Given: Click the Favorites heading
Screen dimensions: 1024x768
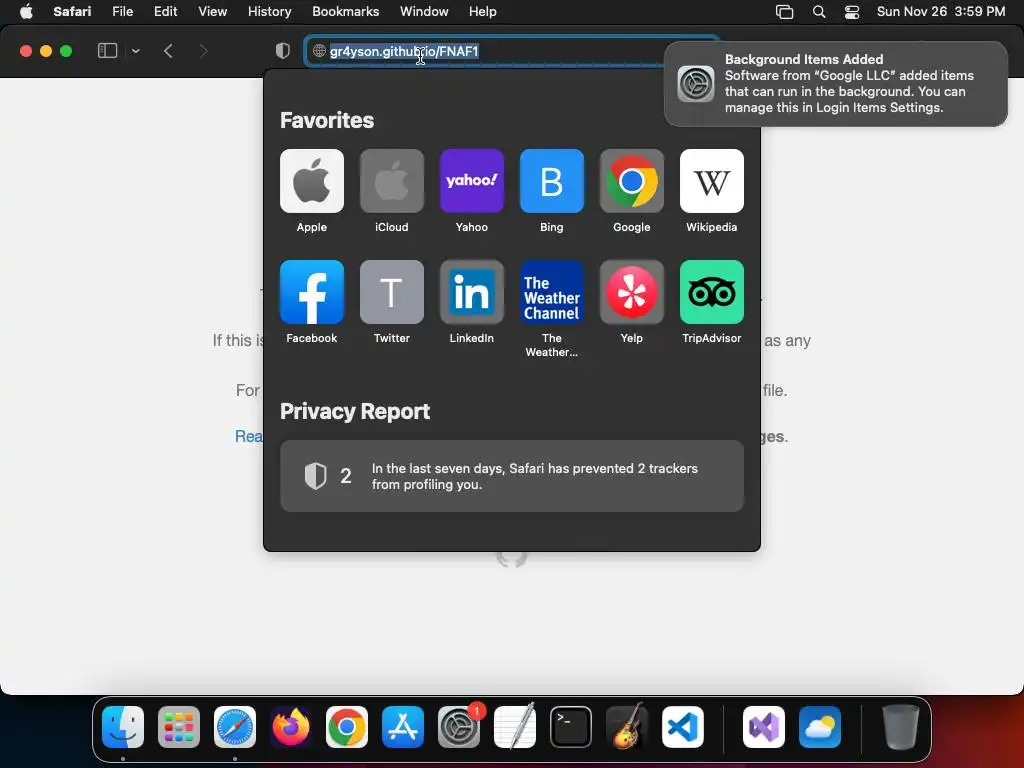Looking at the screenshot, I should pyautogui.click(x=327, y=120).
